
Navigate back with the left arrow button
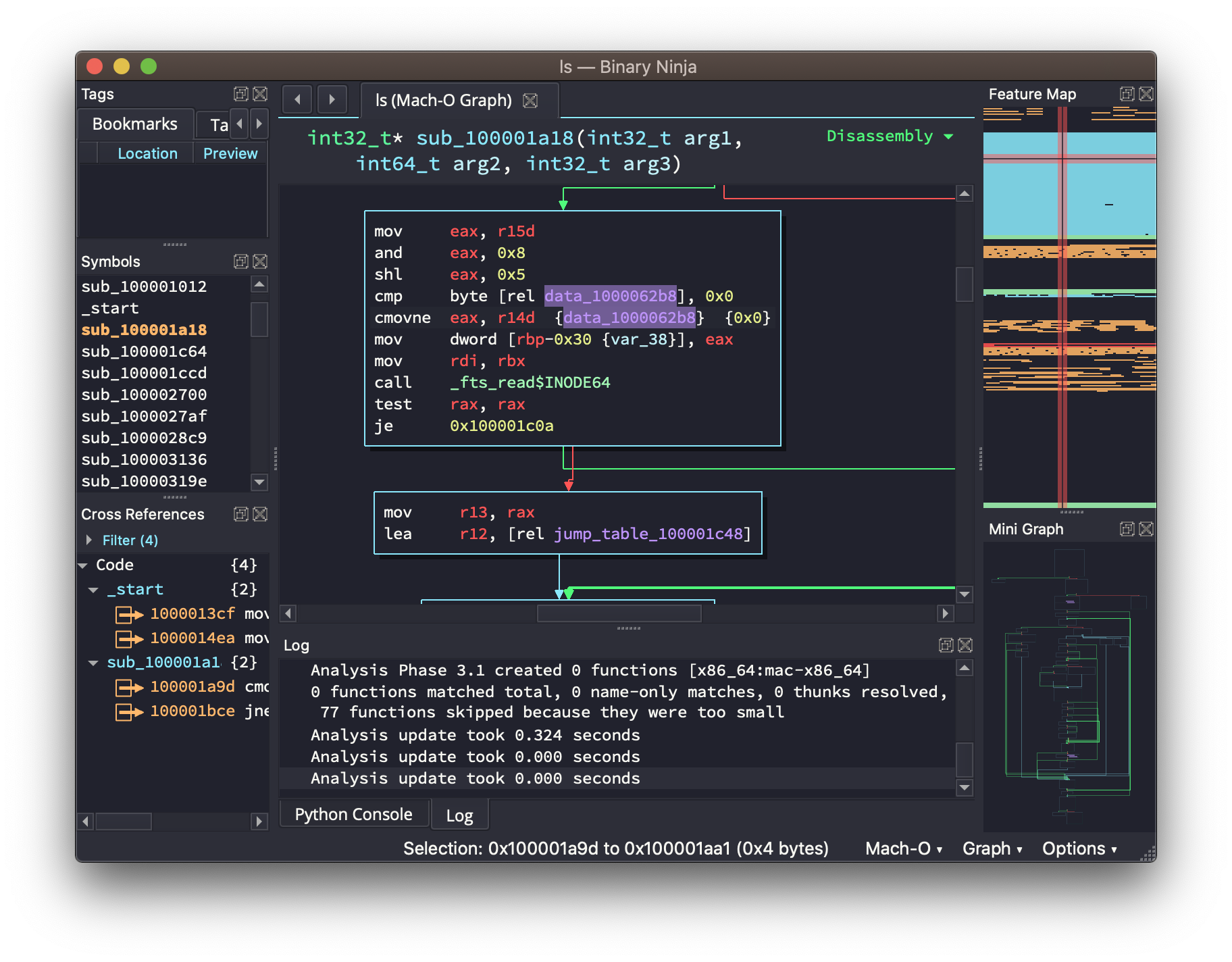297,100
